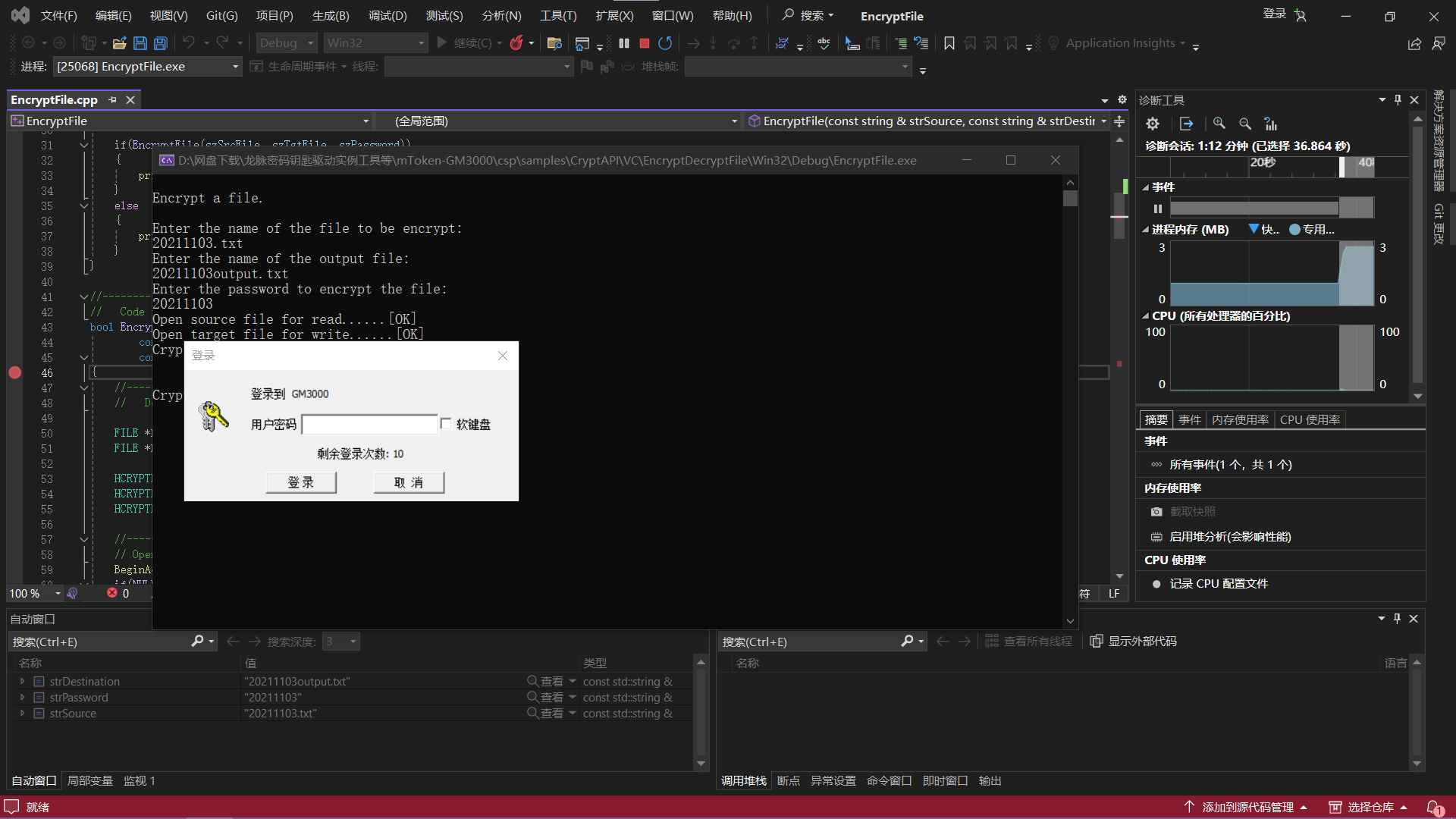Click the 用户密码 input field
The height and width of the screenshot is (819, 1456).
369,424
